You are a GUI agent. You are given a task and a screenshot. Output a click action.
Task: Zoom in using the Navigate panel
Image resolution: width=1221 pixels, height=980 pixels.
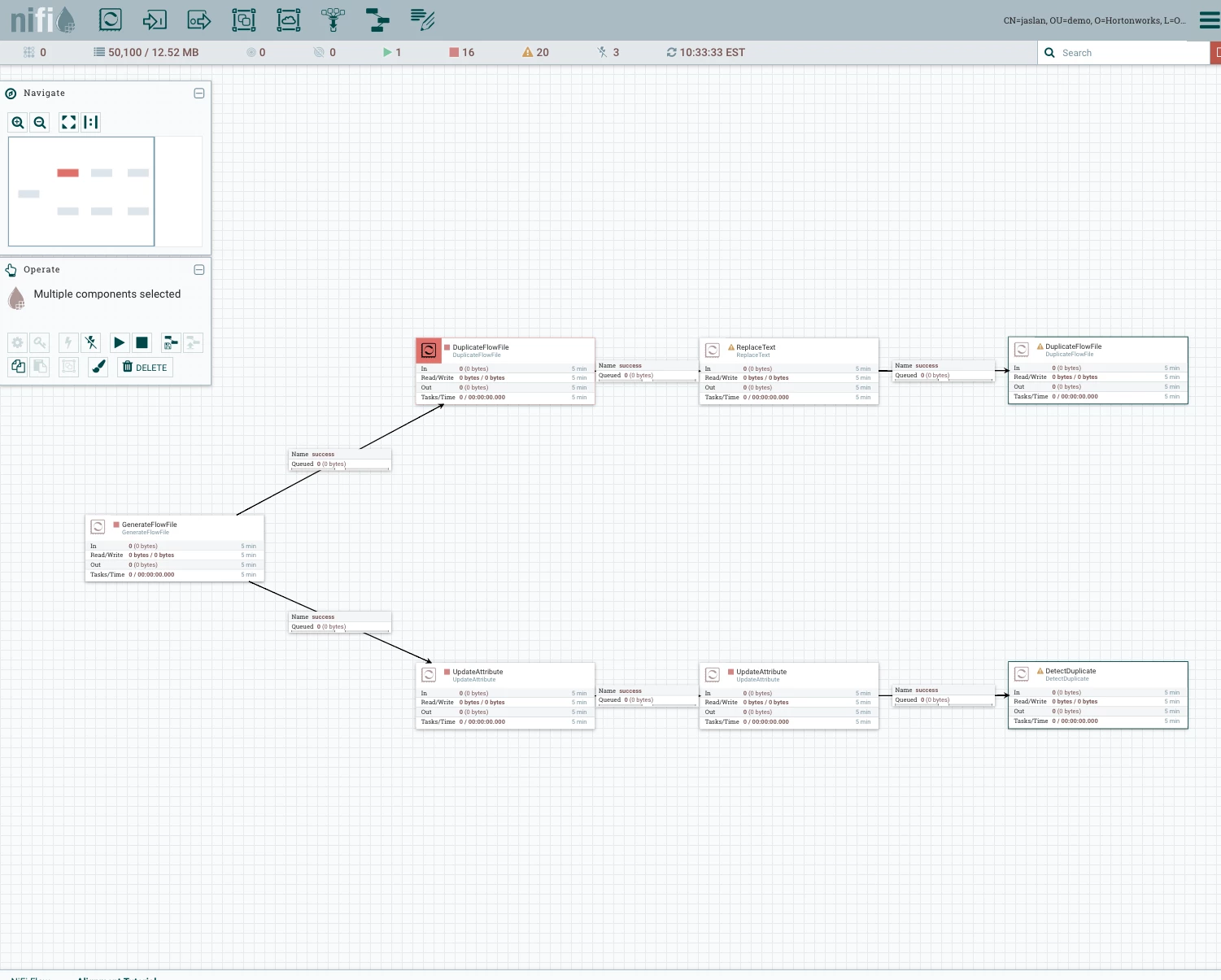pos(18,123)
